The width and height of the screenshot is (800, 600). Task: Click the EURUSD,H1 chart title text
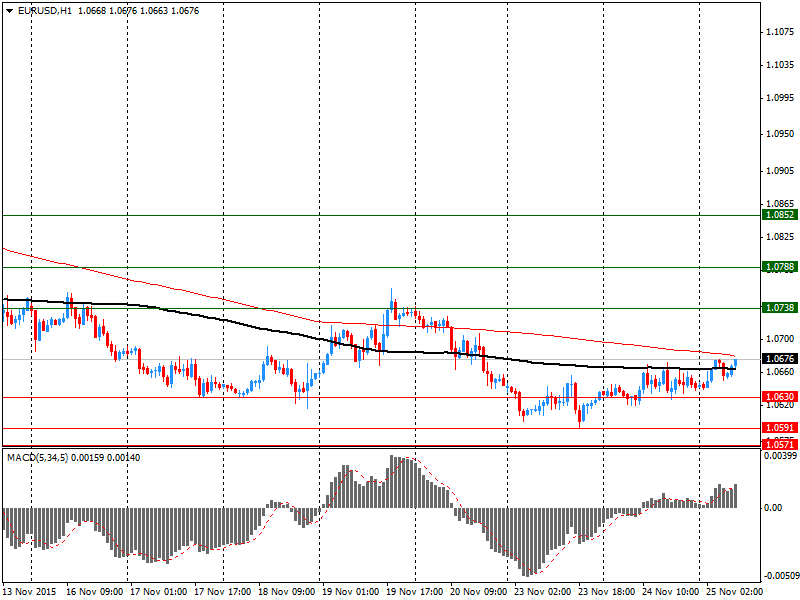(x=45, y=11)
